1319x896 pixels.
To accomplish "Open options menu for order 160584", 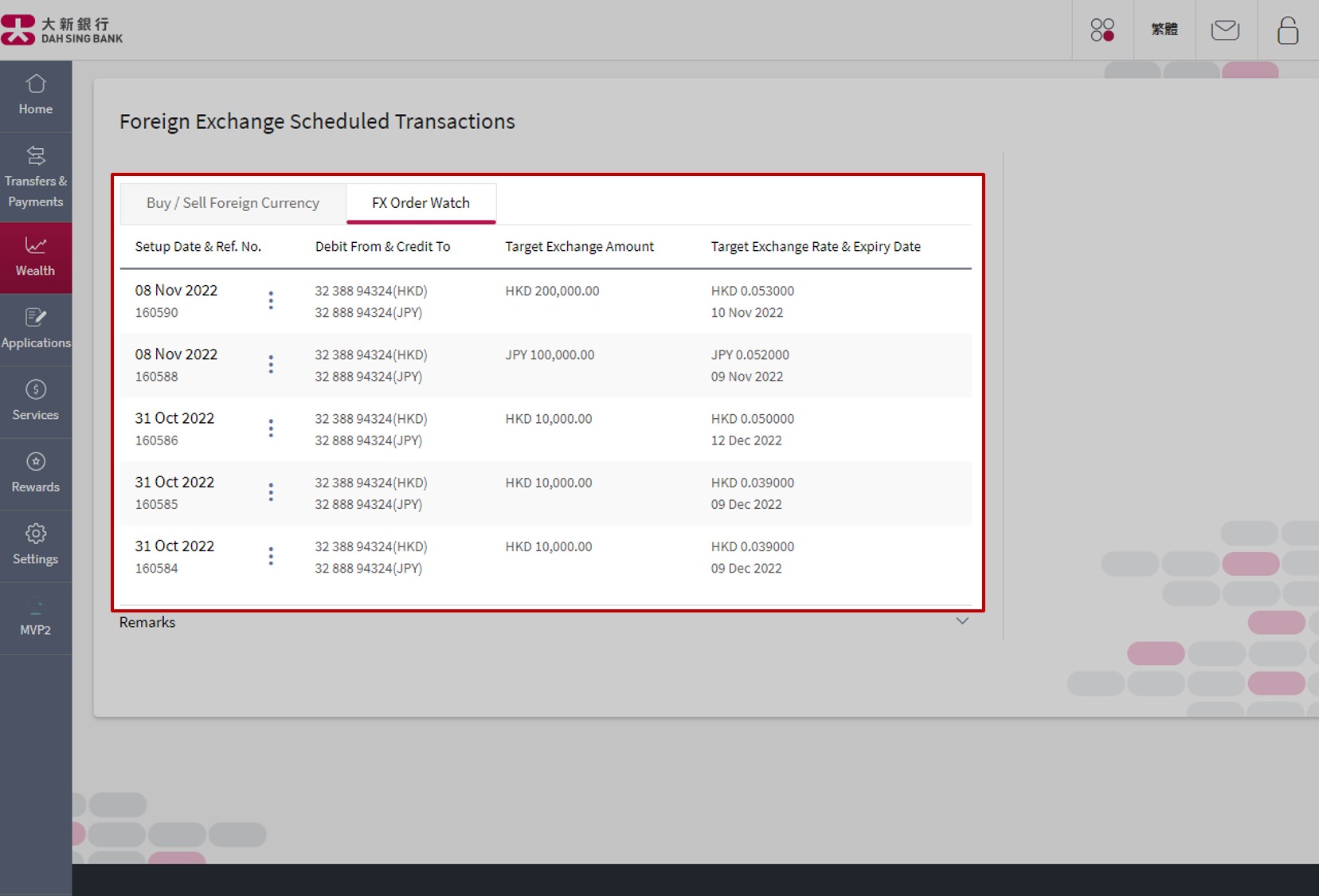I will click(x=271, y=556).
